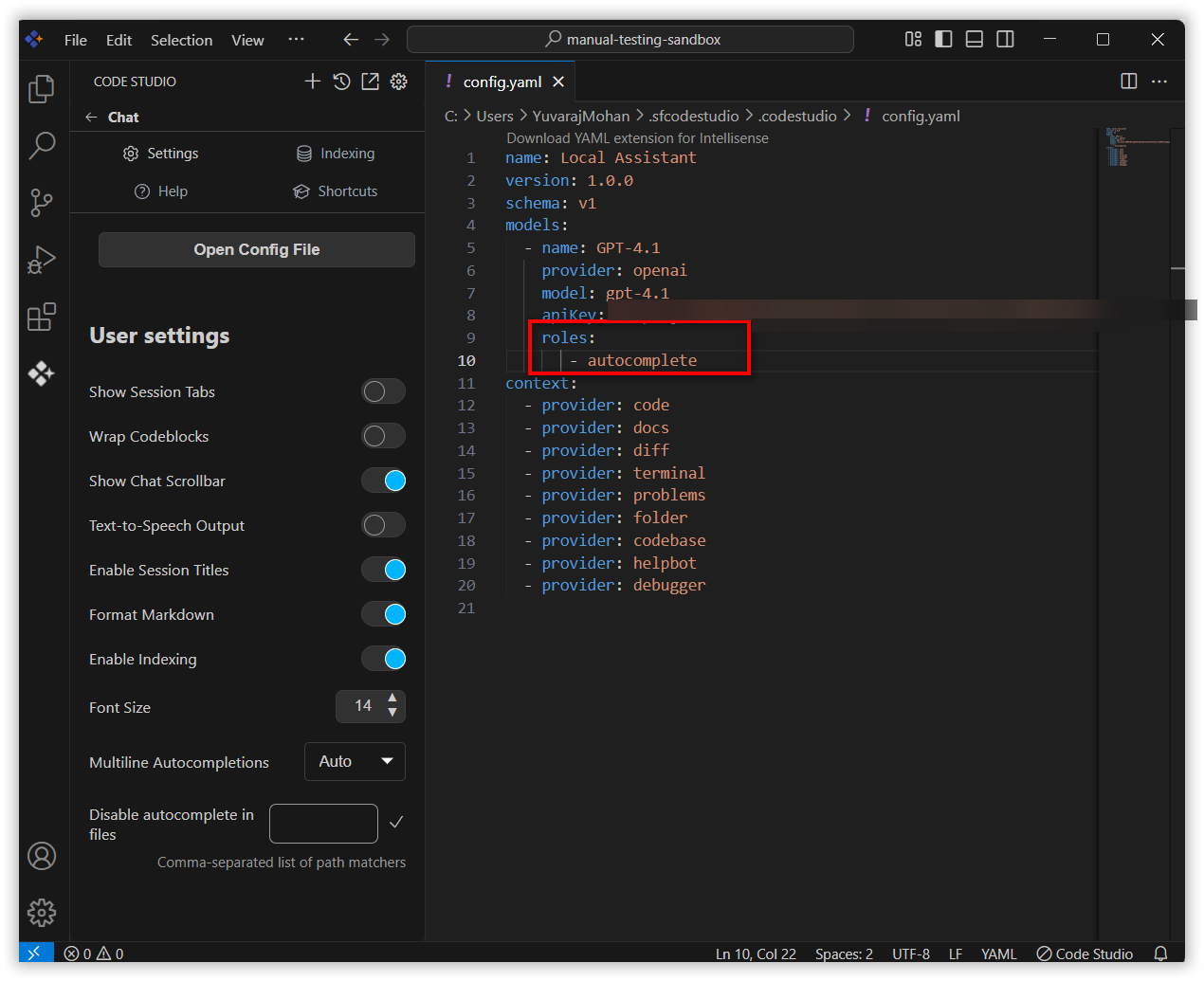This screenshot has height=981, width=1204.
Task: Switch to the Settings tab
Action: [x=160, y=154]
